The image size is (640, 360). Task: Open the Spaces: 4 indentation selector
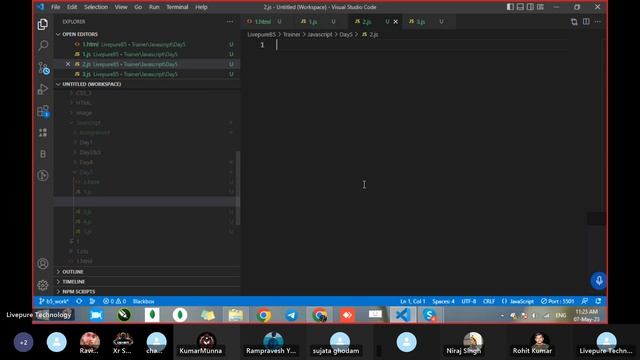point(443,301)
